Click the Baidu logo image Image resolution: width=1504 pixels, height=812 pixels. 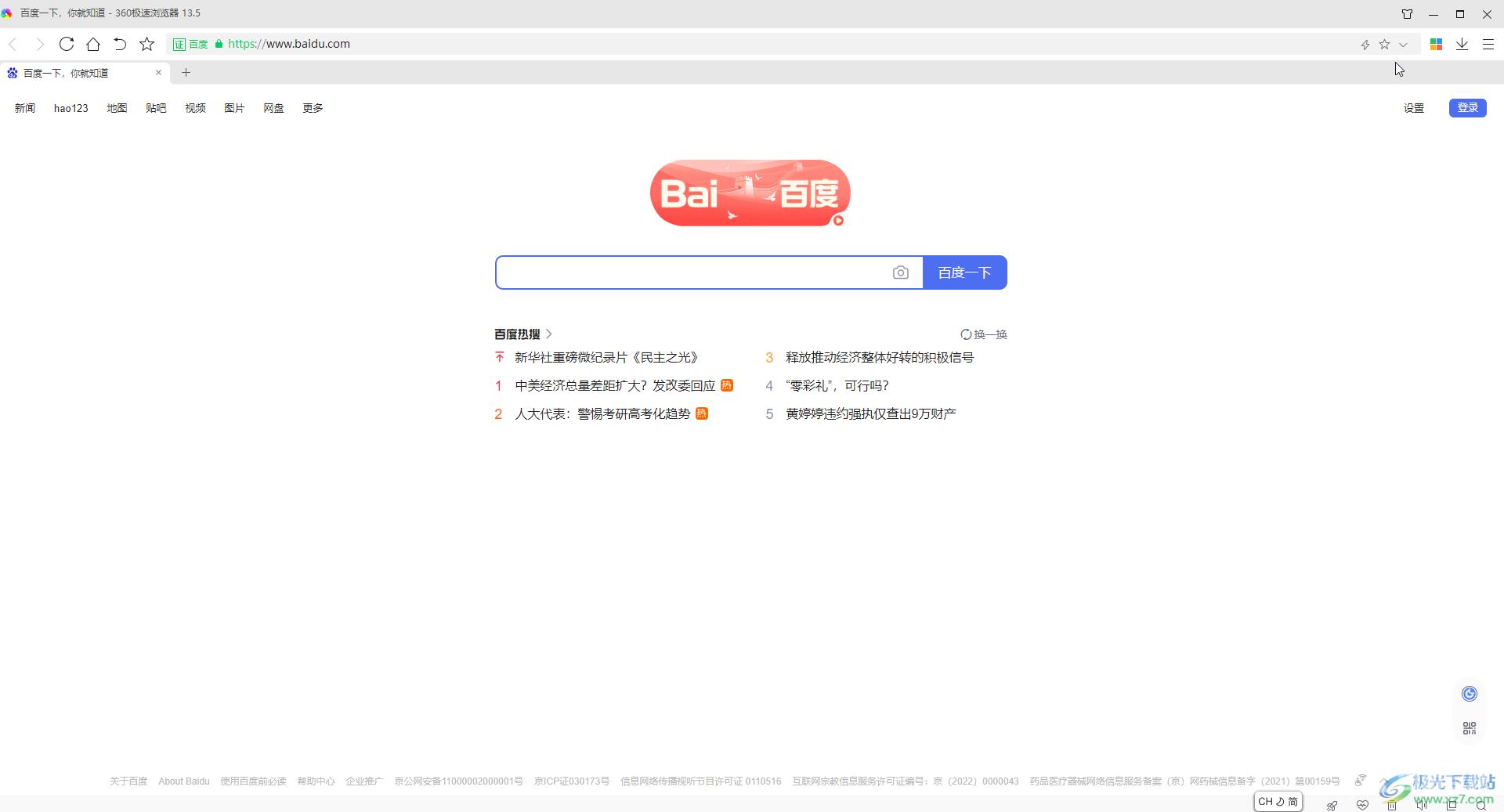750,193
